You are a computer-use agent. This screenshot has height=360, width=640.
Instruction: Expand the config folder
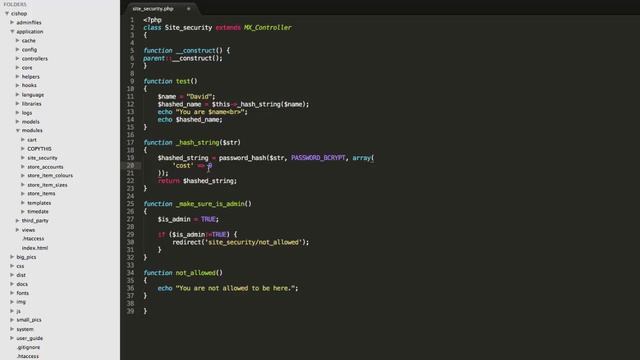tap(18, 49)
